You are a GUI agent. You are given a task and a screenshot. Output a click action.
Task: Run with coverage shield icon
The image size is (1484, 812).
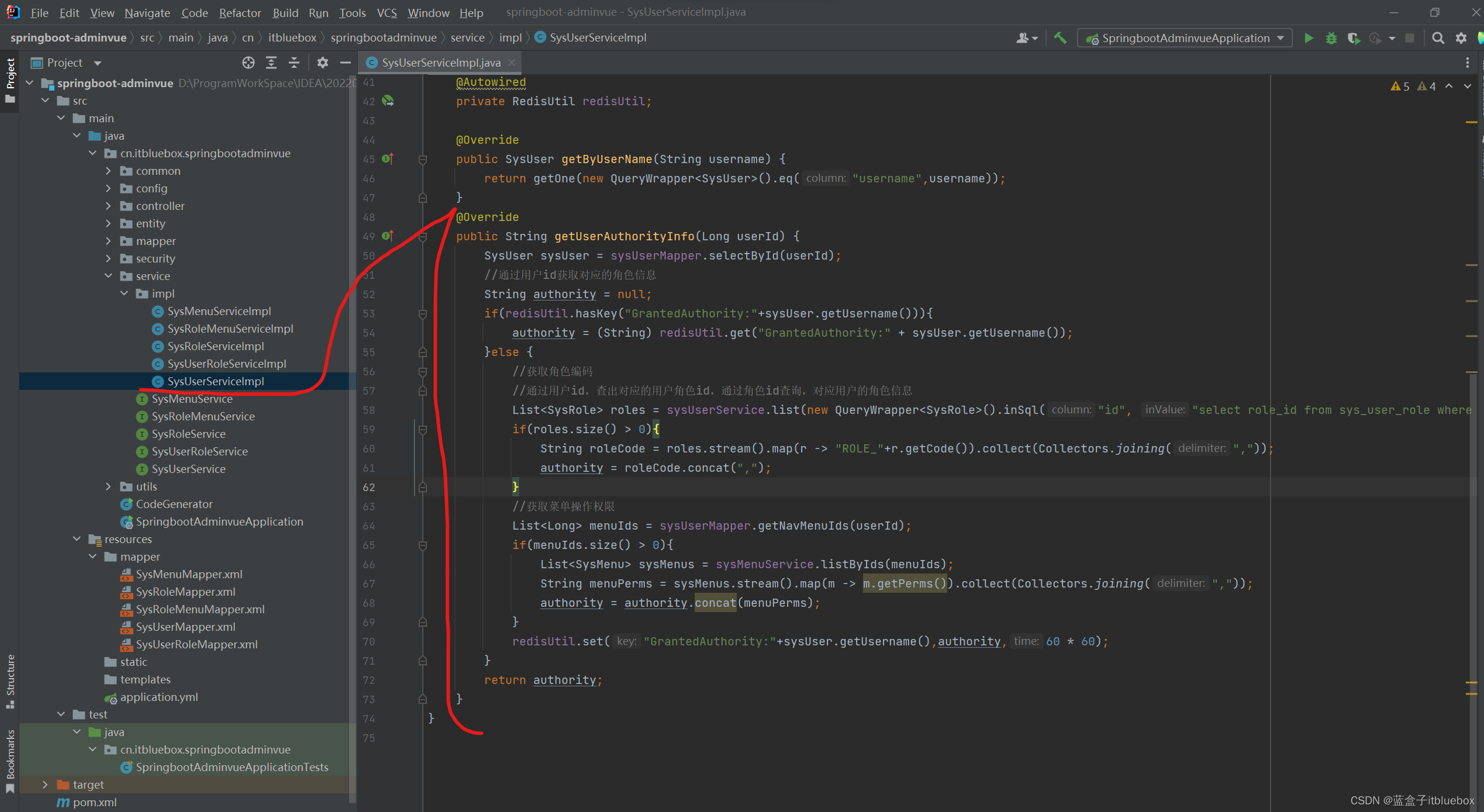click(x=1353, y=38)
